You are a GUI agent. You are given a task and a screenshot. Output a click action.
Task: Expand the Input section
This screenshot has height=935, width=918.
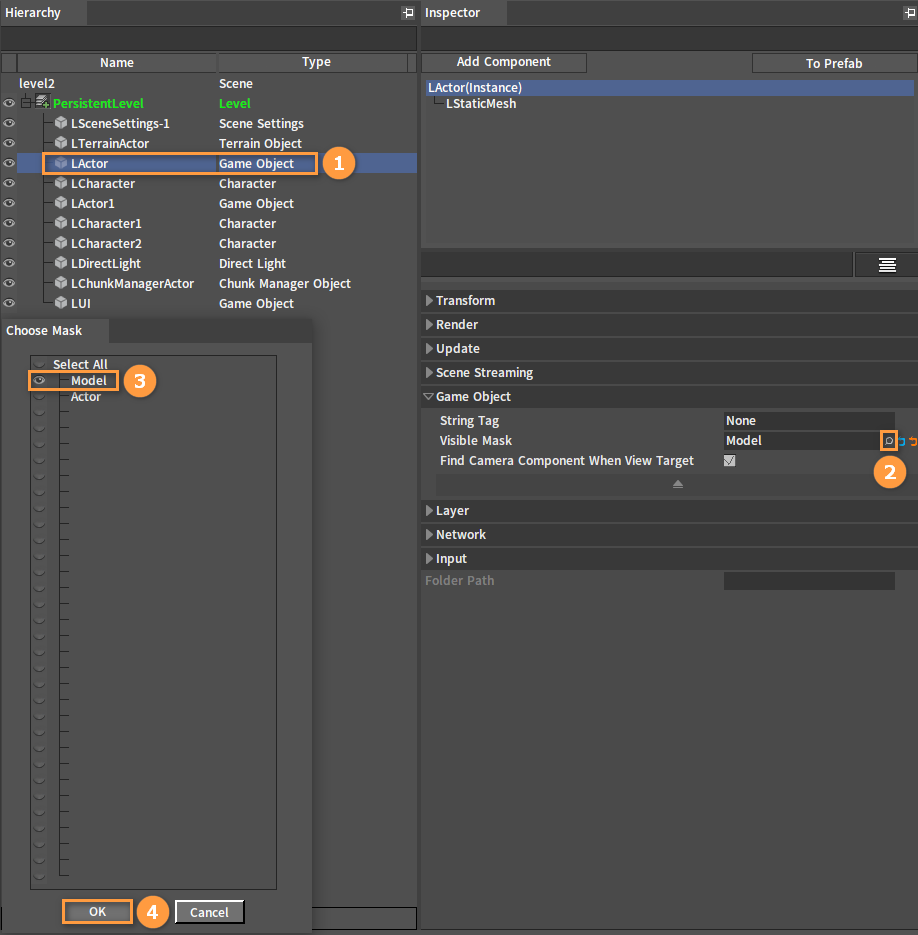429,558
